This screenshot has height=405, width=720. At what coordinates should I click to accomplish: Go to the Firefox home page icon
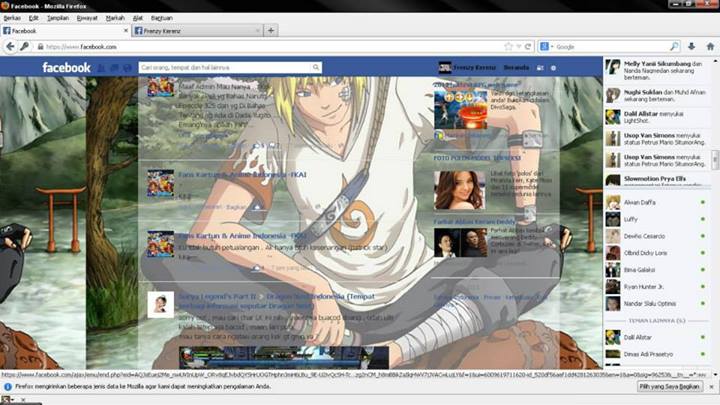coord(710,46)
